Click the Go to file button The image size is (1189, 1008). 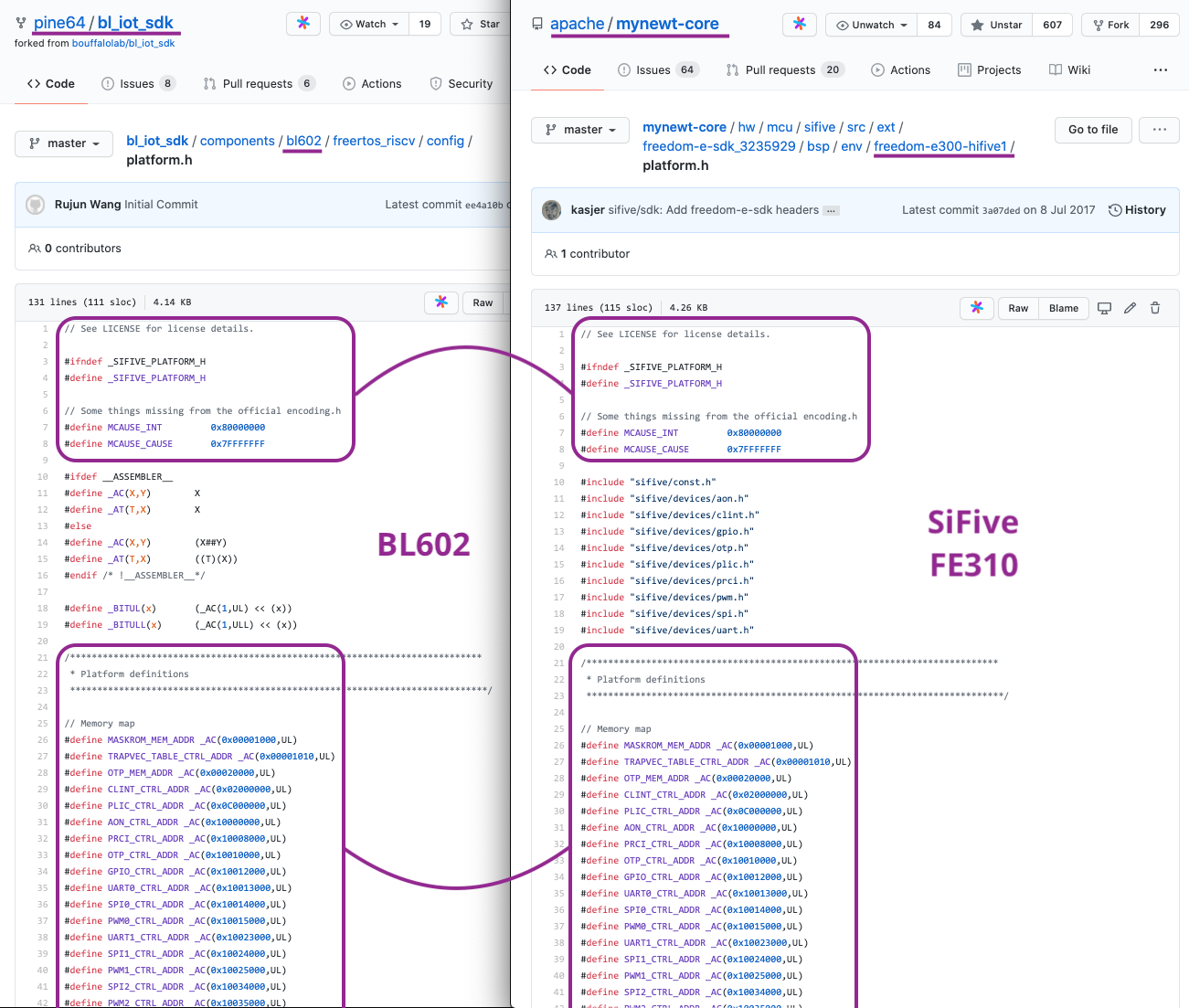[x=1093, y=130]
